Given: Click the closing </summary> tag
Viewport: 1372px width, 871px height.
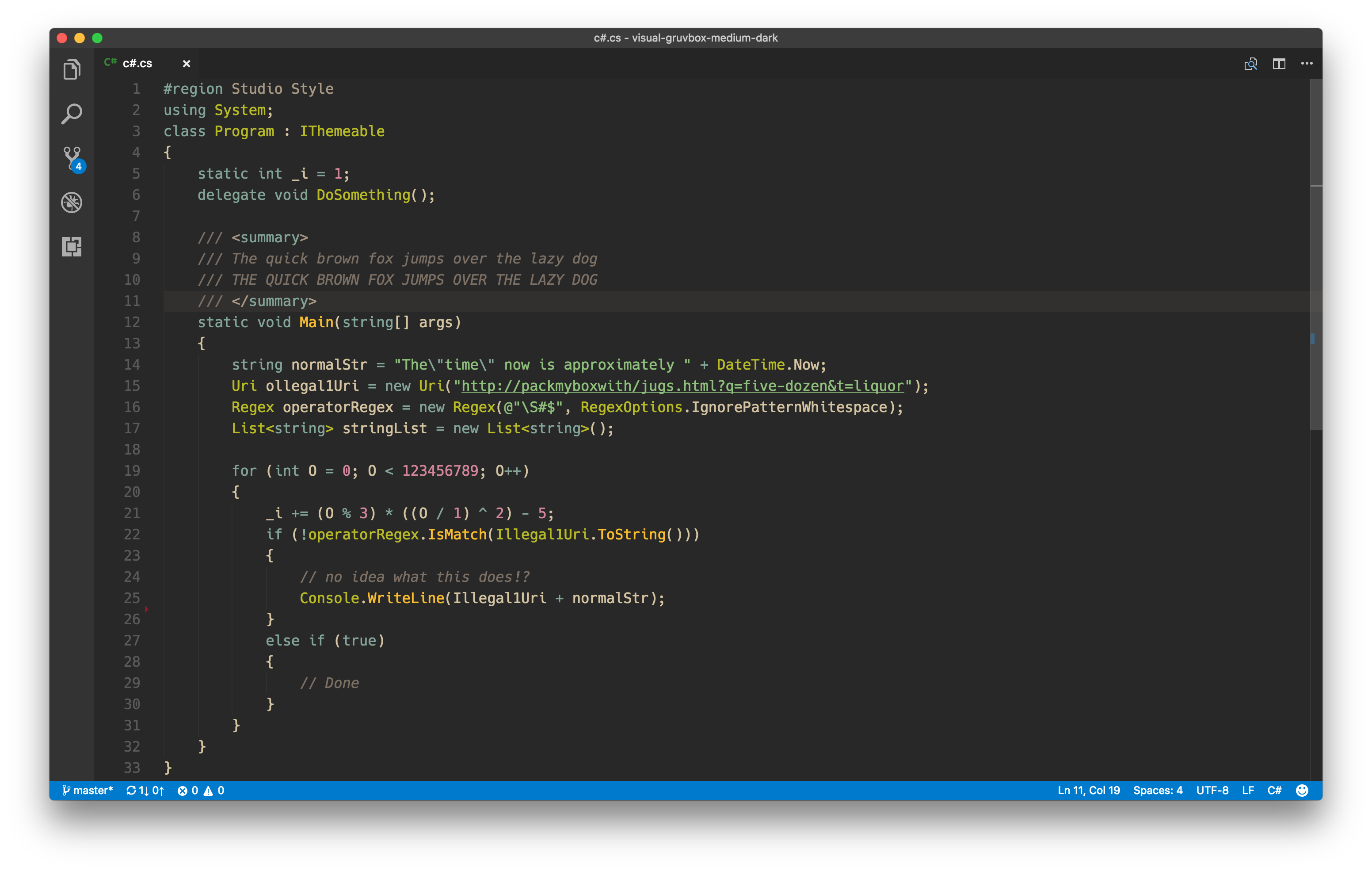Looking at the screenshot, I should click(x=274, y=301).
